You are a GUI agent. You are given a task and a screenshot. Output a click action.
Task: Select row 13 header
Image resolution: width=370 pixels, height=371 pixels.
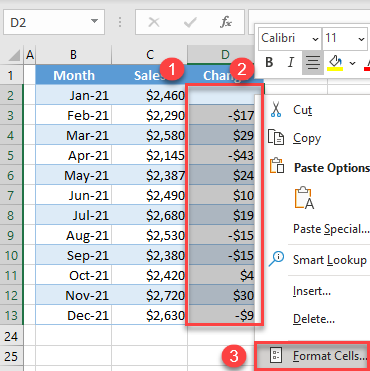(x=11, y=315)
